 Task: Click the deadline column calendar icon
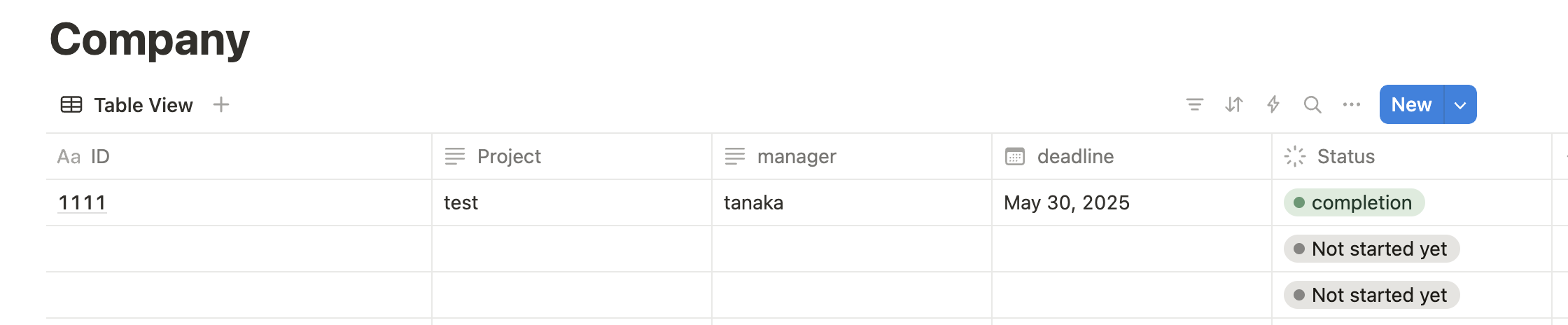click(x=1015, y=156)
